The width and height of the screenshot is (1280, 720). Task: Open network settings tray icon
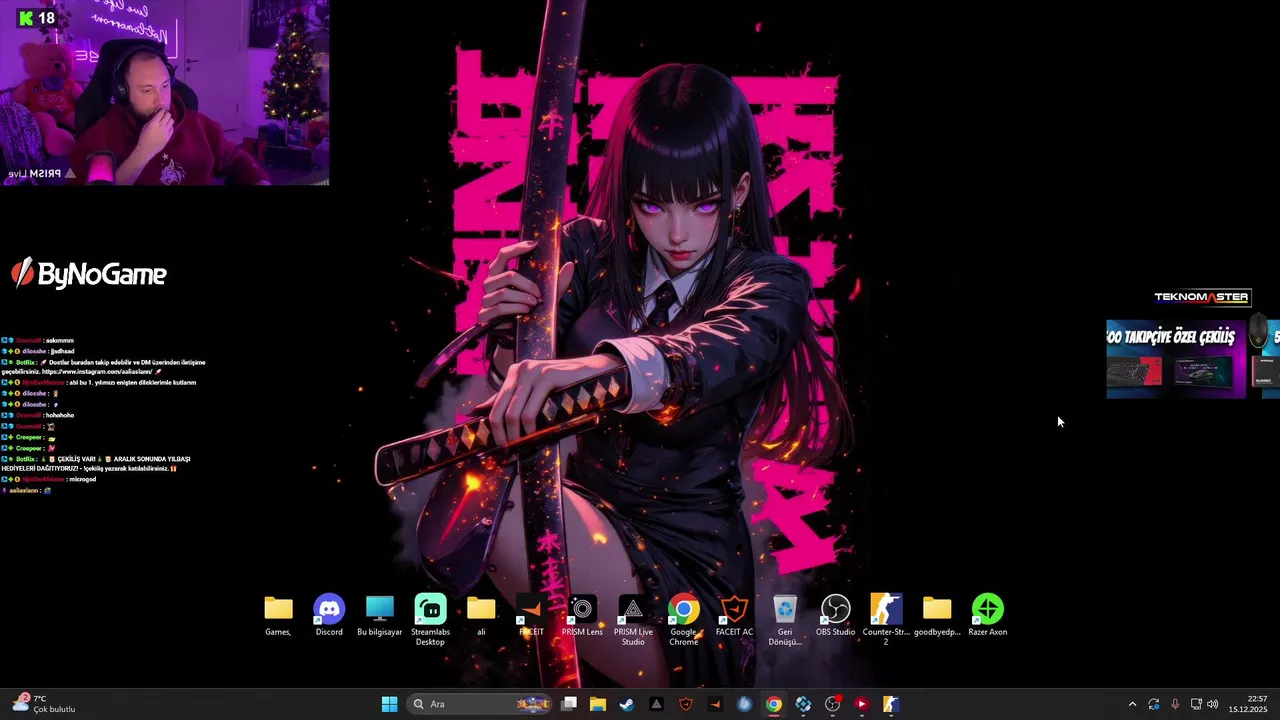(x=1196, y=704)
